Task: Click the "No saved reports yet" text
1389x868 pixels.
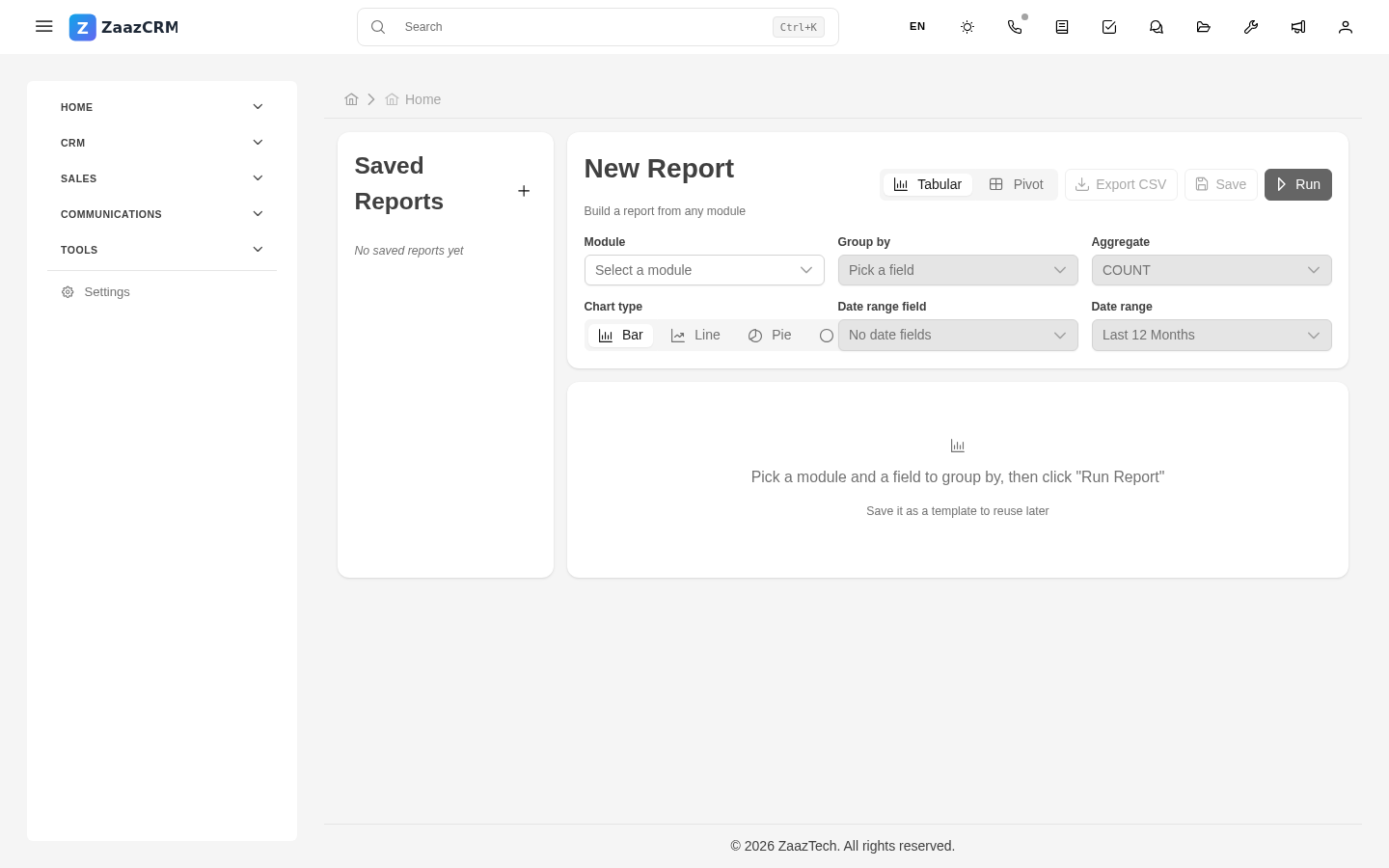Action: pos(409,251)
